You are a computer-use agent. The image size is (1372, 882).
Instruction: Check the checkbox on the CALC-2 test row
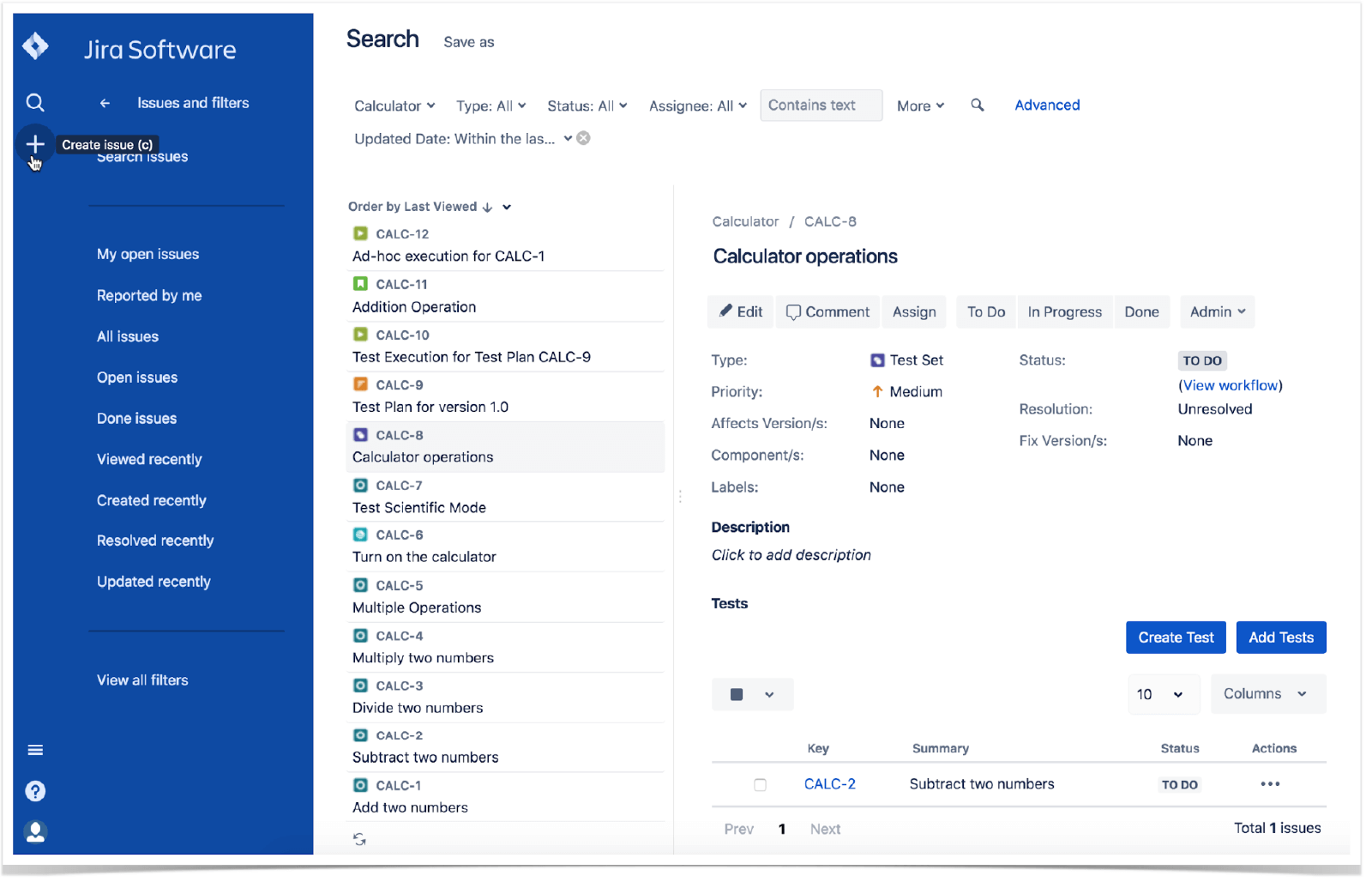pyautogui.click(x=760, y=784)
